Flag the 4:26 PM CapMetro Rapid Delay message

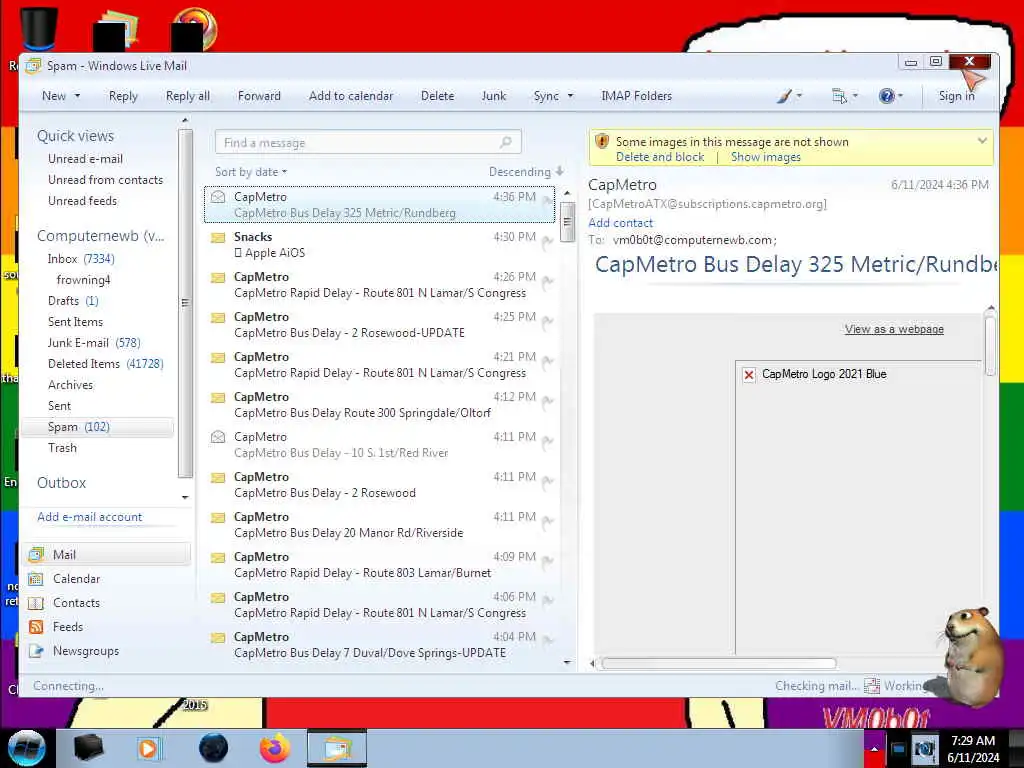[547, 282]
